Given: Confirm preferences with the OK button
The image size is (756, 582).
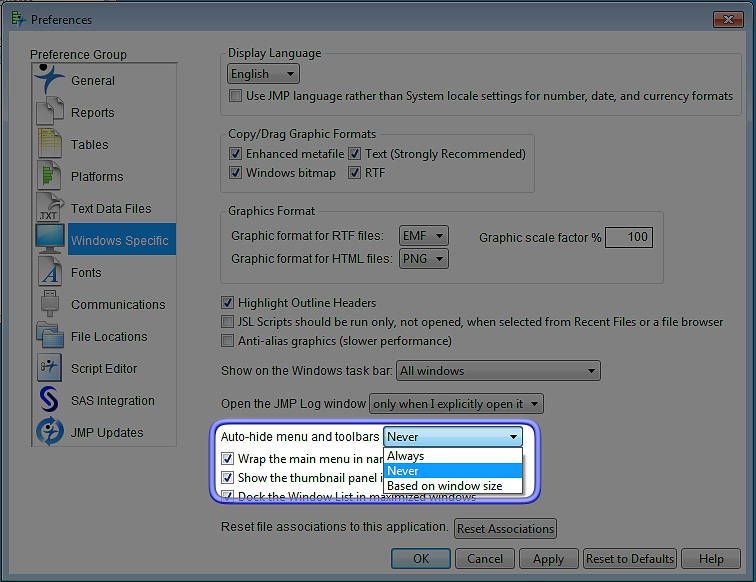Looking at the screenshot, I should coord(421,558).
